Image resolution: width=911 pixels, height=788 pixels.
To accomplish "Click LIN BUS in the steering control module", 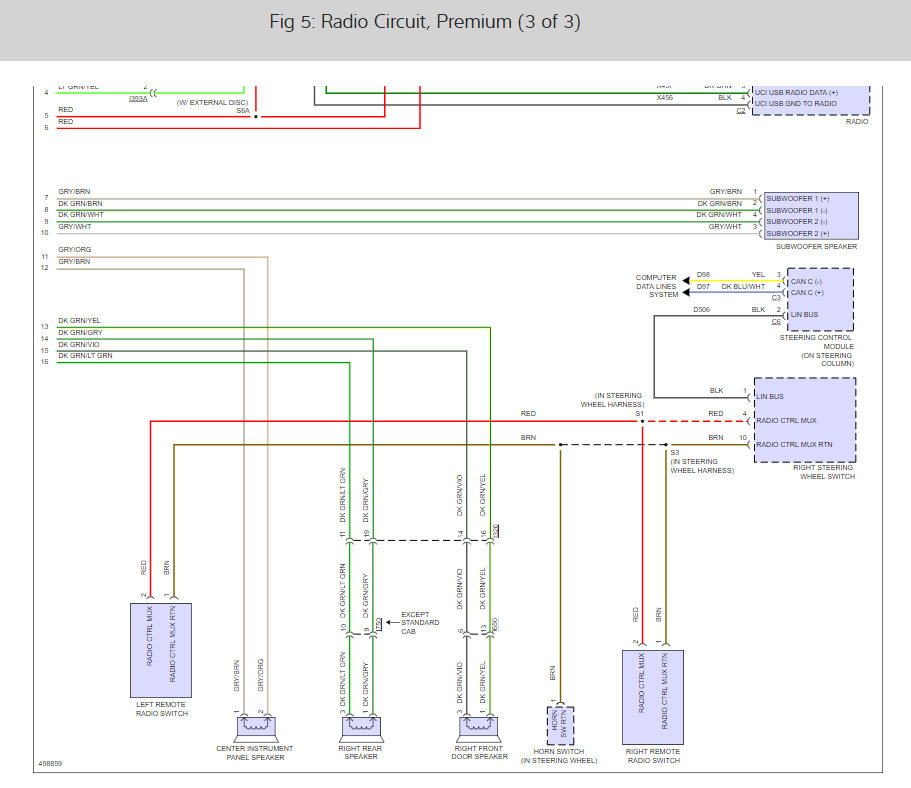I will 804,314.
